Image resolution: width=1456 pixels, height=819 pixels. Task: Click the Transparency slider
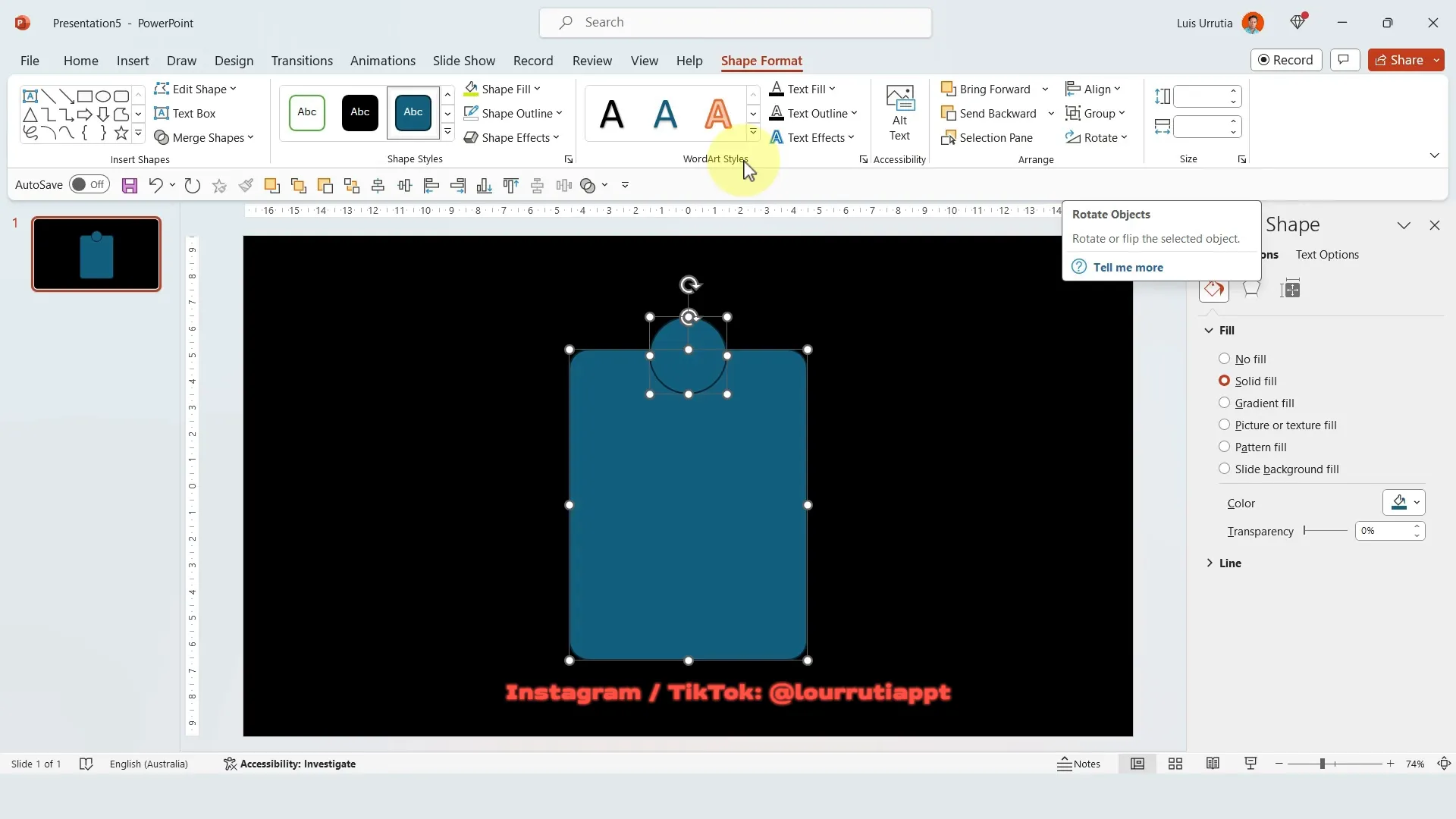coord(1325,531)
